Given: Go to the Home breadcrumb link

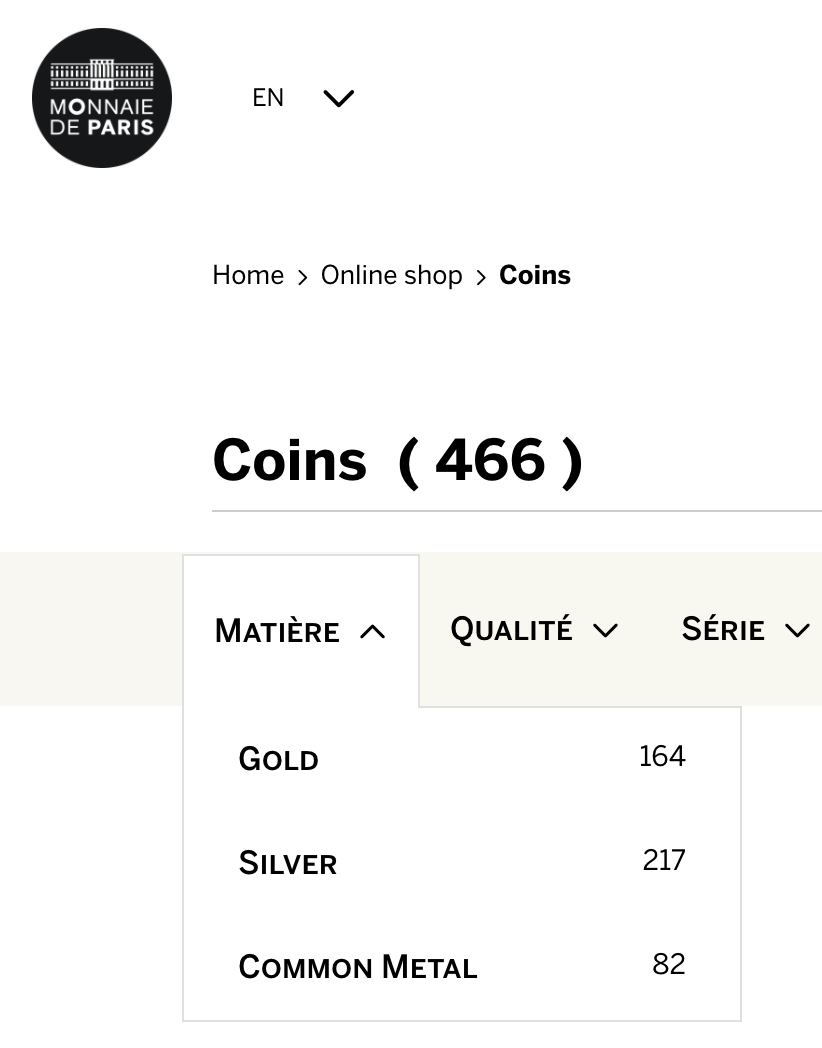Looking at the screenshot, I should (248, 275).
